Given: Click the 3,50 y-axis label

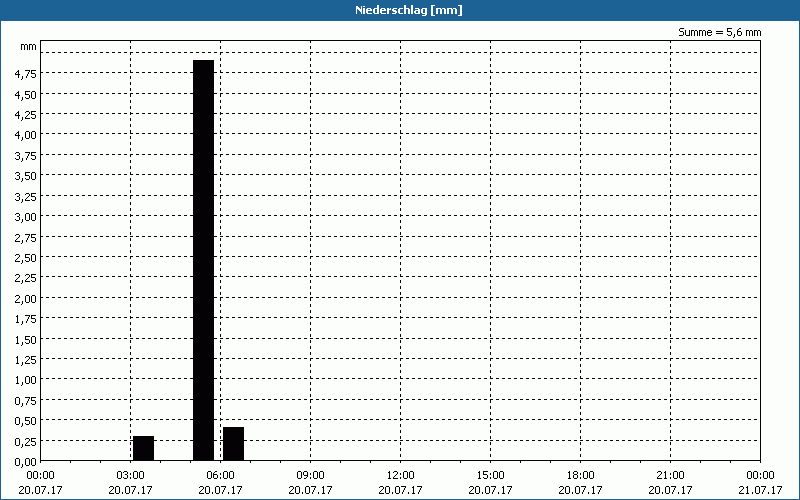Looking at the screenshot, I should click(x=26, y=176).
